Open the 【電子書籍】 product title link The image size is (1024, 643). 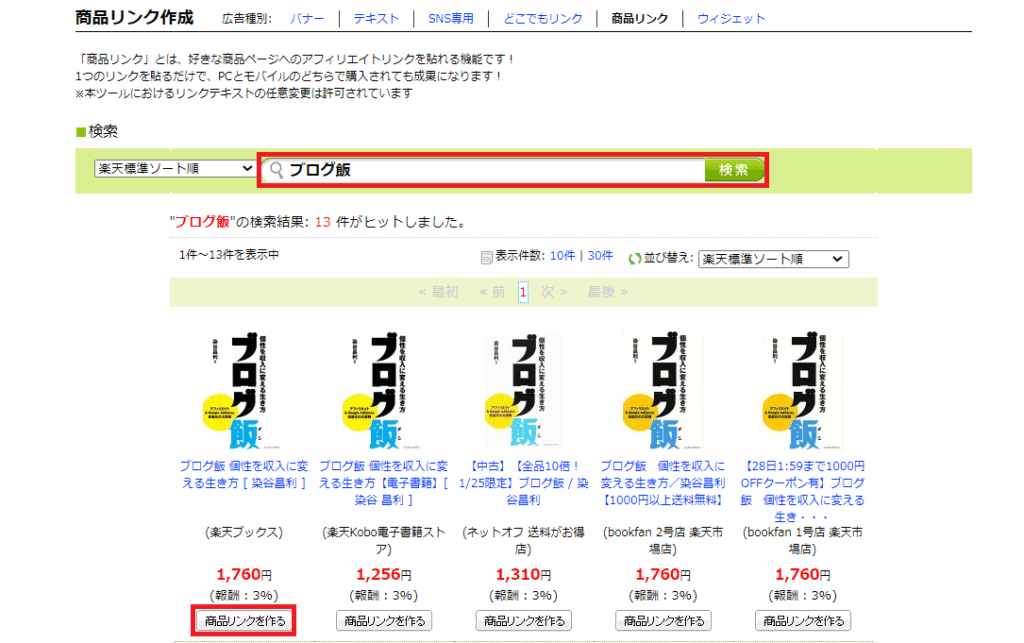pyautogui.click(x=383, y=483)
